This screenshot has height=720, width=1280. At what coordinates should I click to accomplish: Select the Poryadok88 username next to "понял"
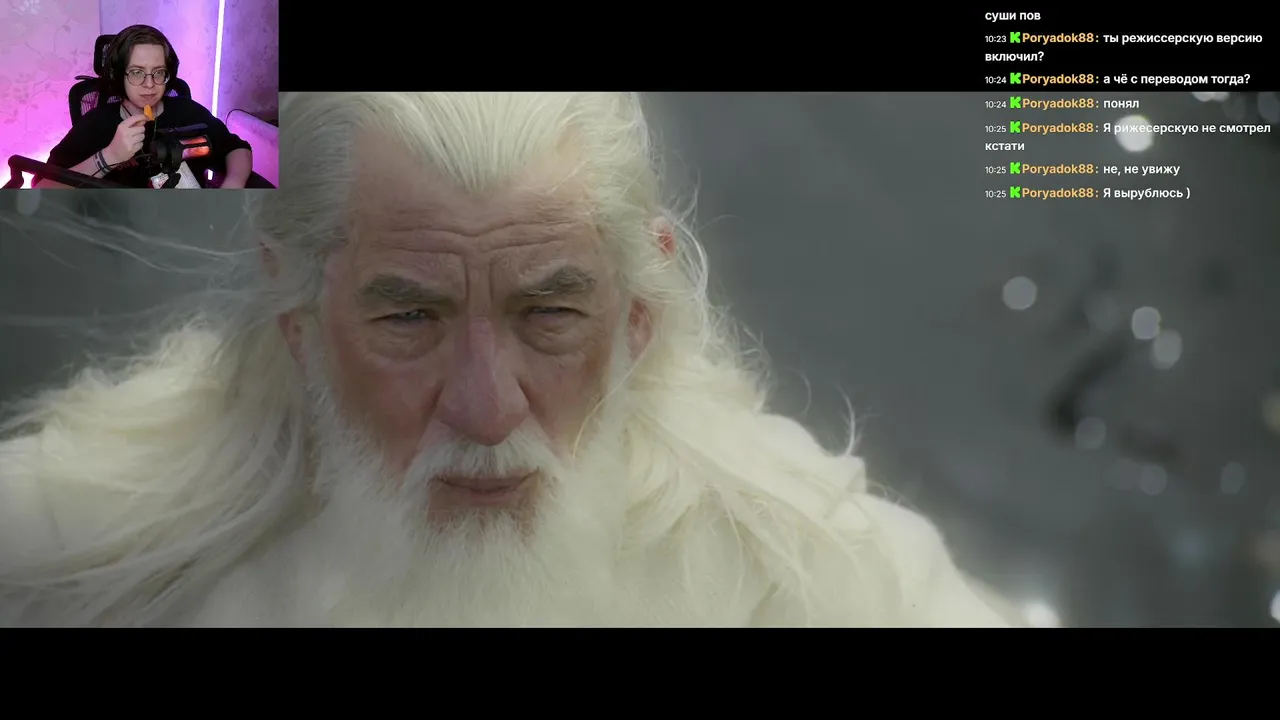pos(1059,103)
